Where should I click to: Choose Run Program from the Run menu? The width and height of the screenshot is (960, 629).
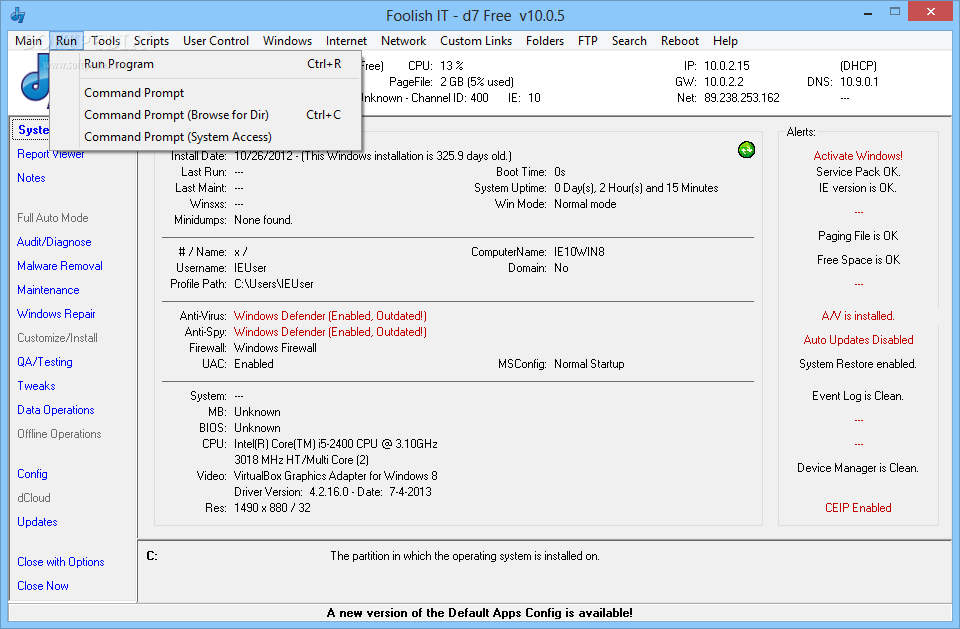pyautogui.click(x=206, y=64)
